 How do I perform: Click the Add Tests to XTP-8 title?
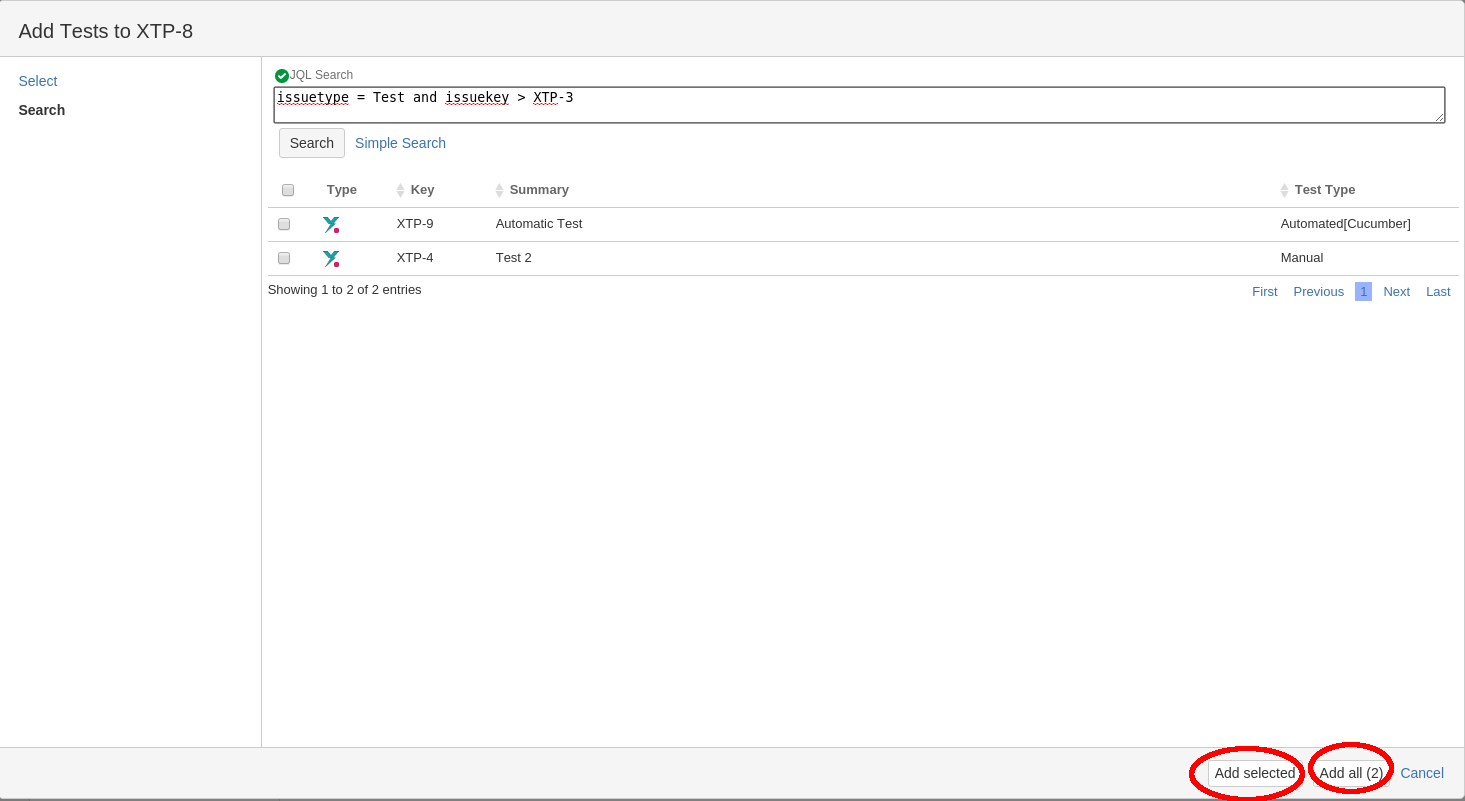106,31
